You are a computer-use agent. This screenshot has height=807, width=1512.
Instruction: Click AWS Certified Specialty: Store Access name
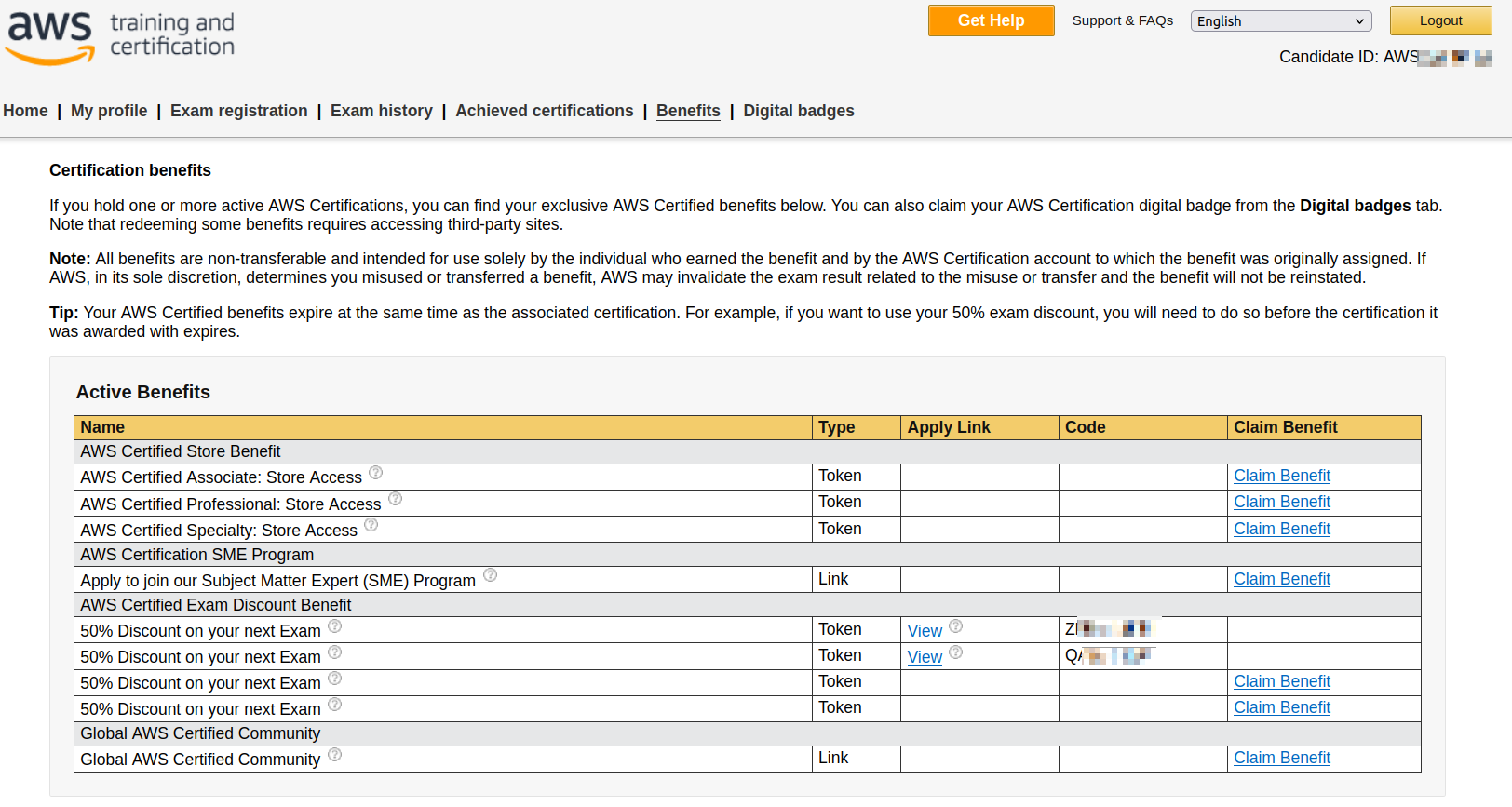[x=219, y=531]
